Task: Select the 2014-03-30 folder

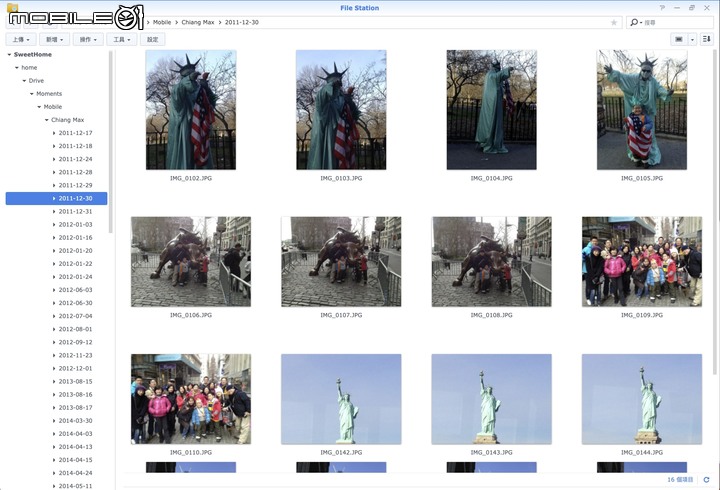Action: (x=75, y=421)
